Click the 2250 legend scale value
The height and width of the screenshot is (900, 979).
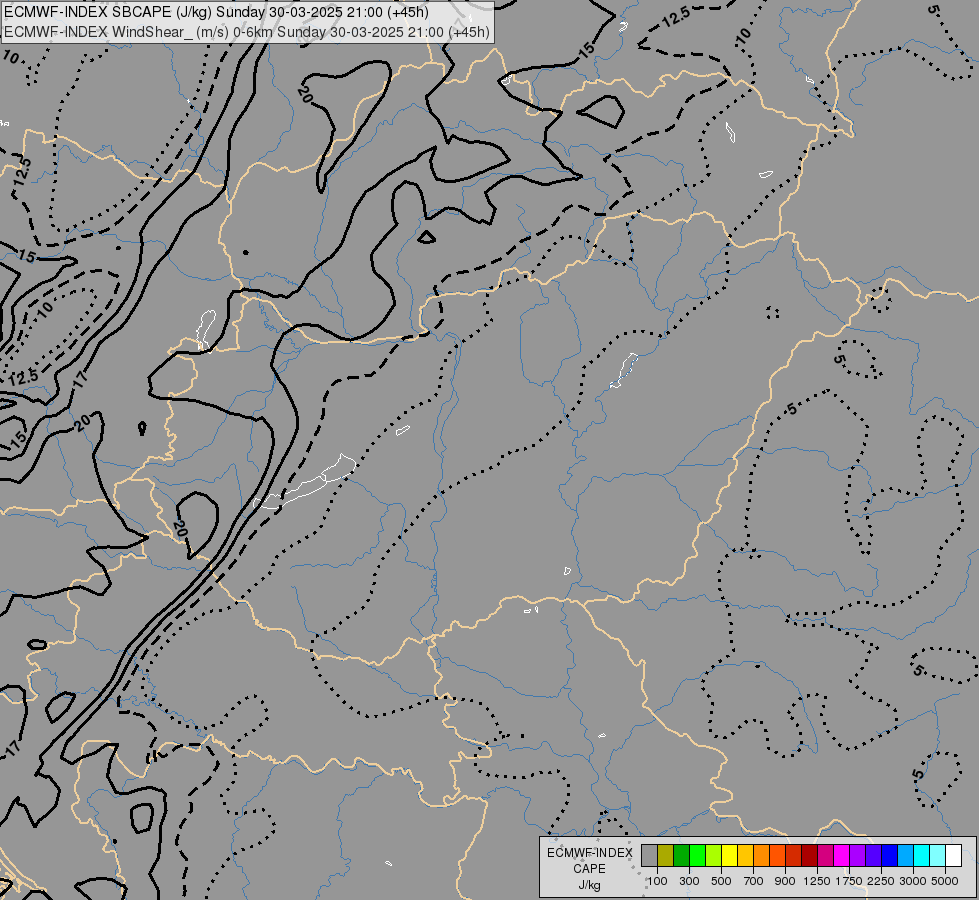[x=881, y=881]
